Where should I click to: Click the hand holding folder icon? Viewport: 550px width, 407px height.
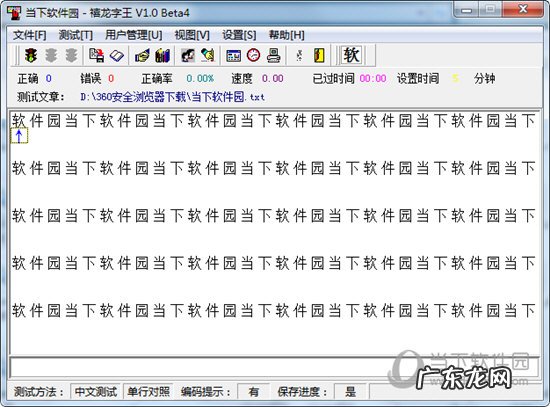142,55
